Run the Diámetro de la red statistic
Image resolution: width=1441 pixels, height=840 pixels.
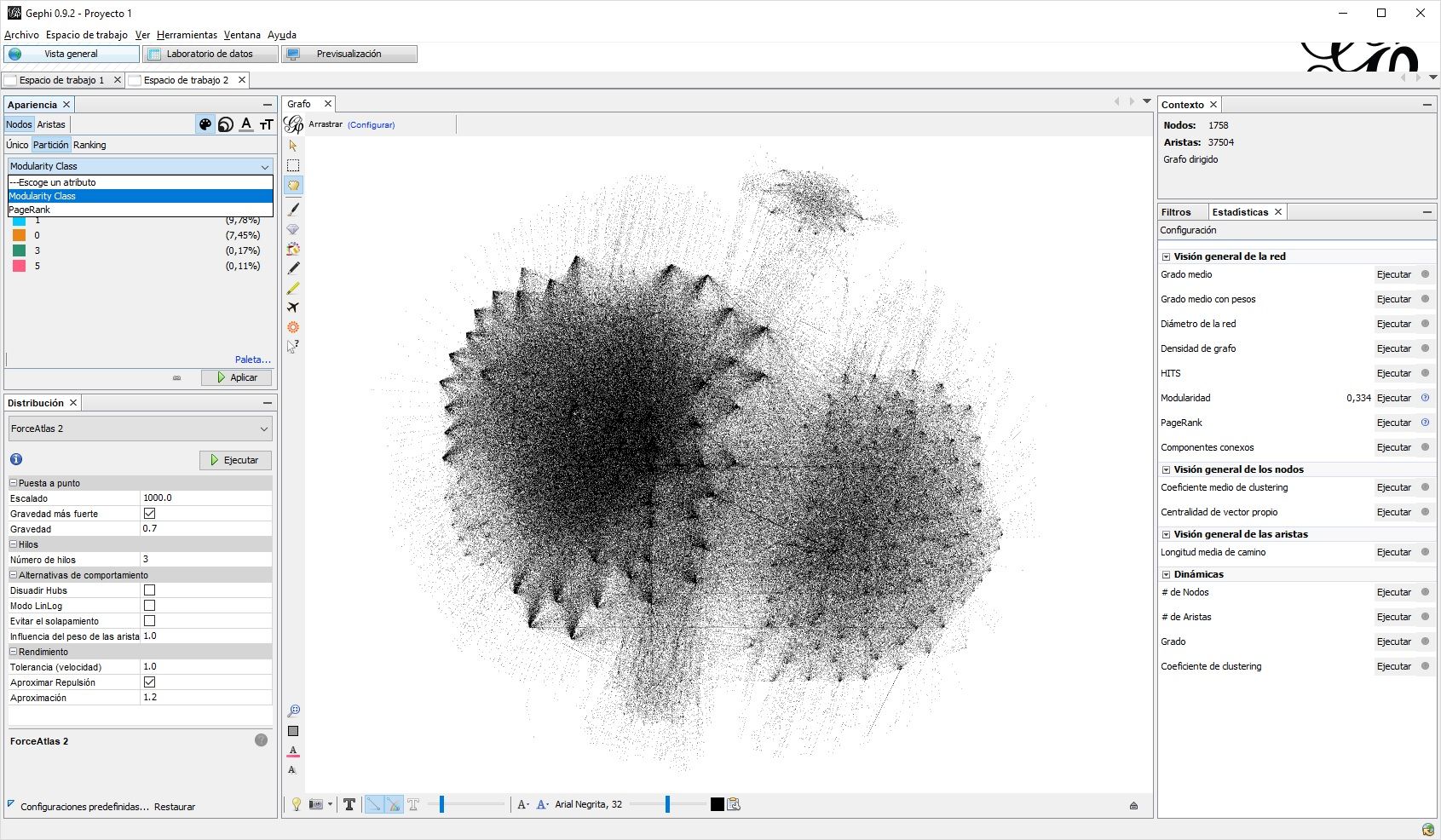point(1394,324)
